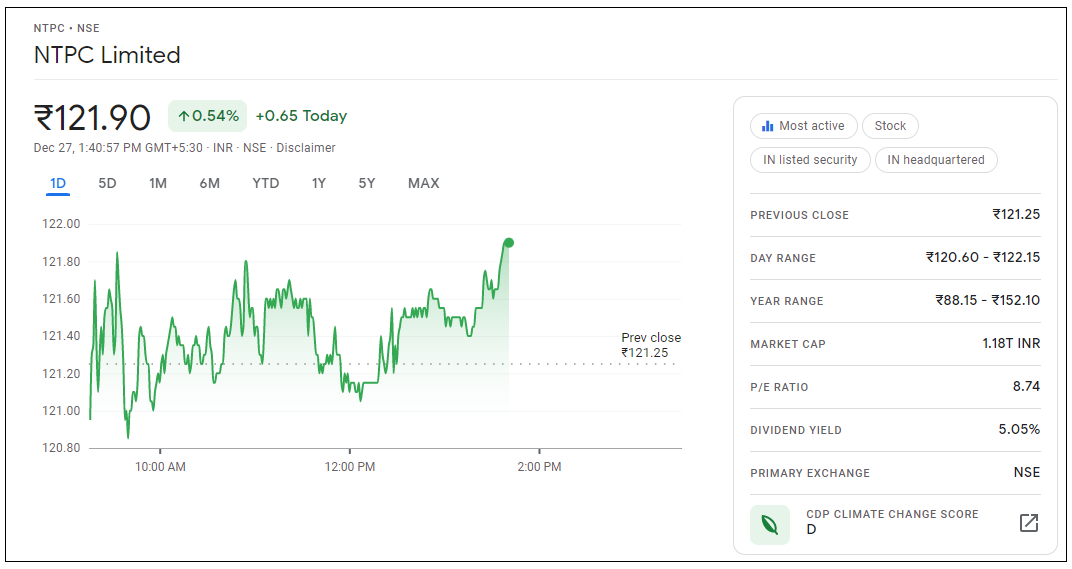Click the primary exchange value NSE

(x=1027, y=473)
